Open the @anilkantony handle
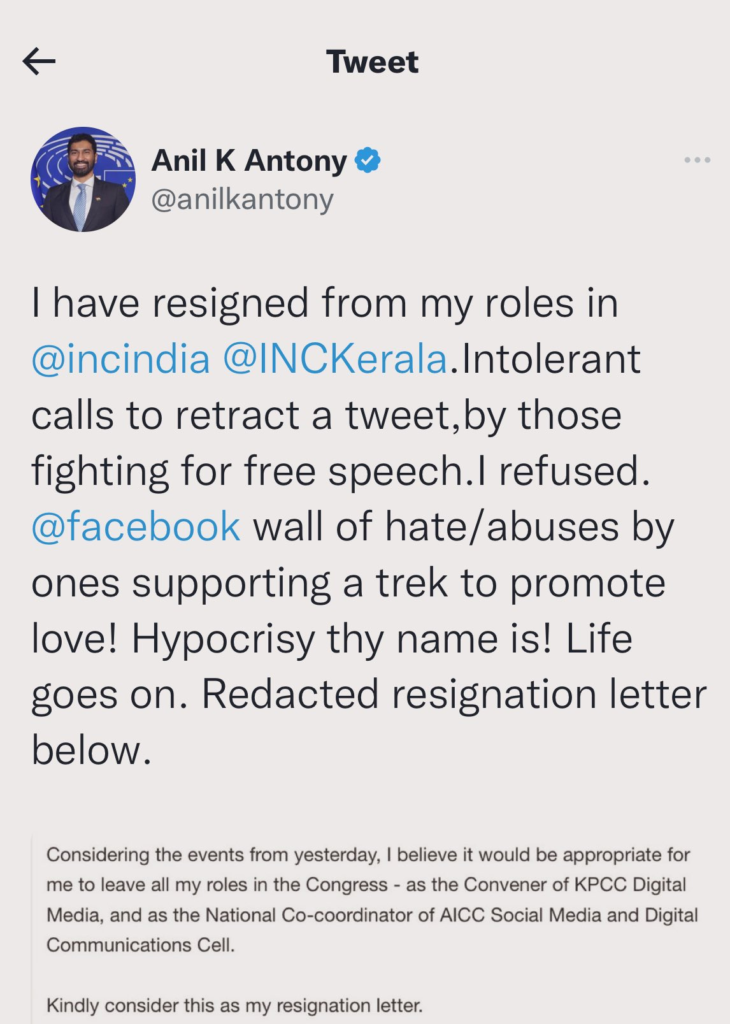Viewport: 730px width, 1024px height. pos(242,199)
